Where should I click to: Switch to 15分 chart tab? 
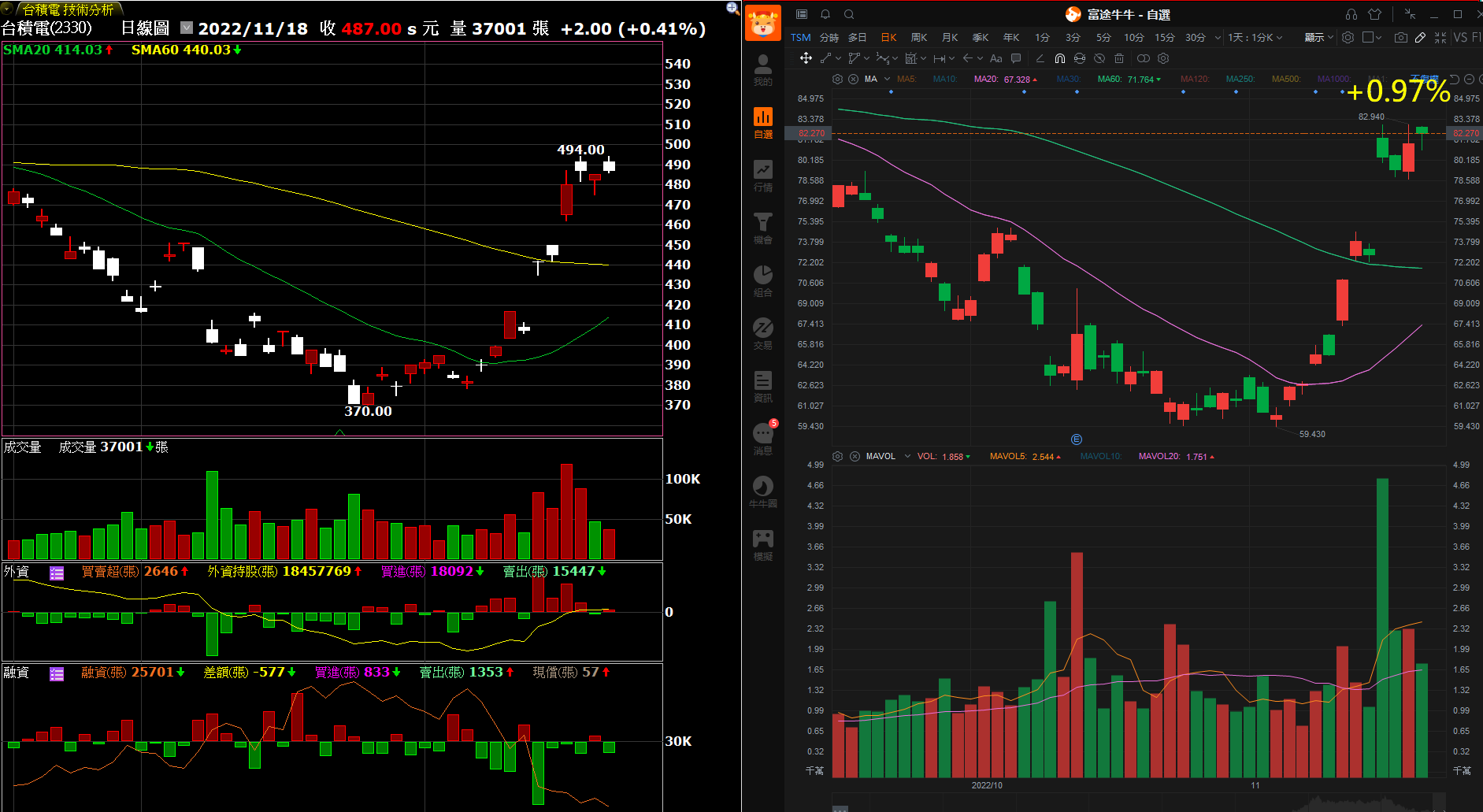(x=1165, y=37)
